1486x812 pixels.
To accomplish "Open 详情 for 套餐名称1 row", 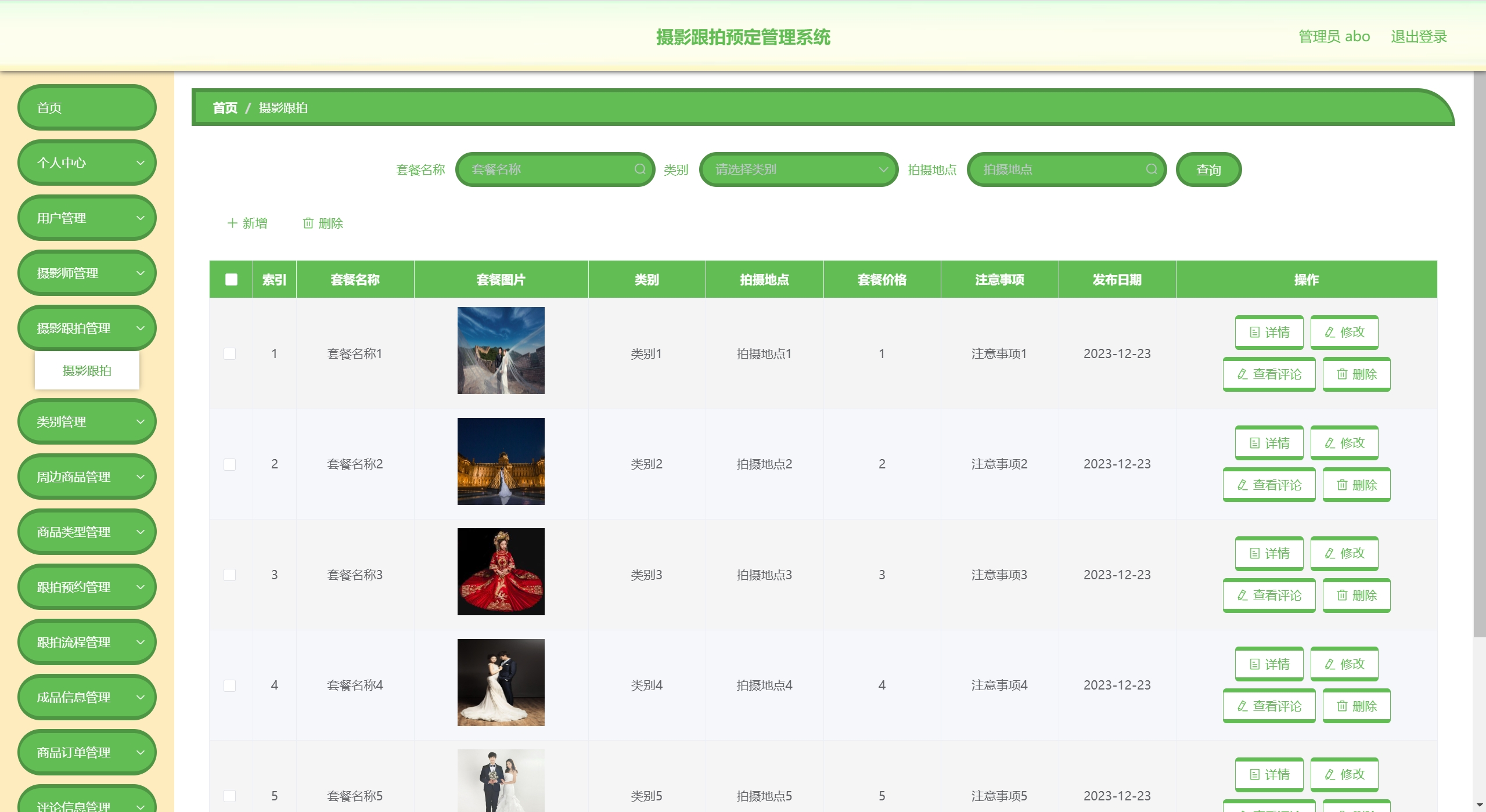I will [x=1269, y=332].
